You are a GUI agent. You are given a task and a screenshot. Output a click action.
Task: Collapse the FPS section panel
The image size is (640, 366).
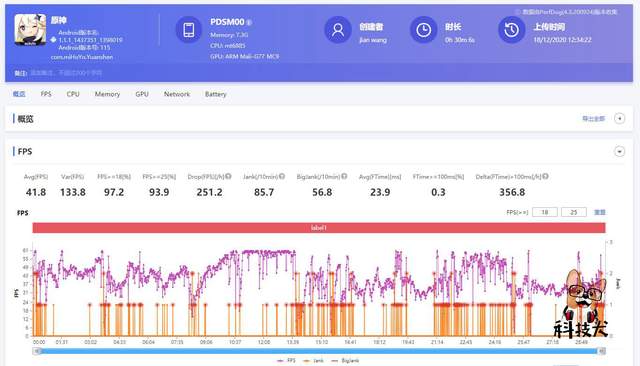click(x=620, y=151)
